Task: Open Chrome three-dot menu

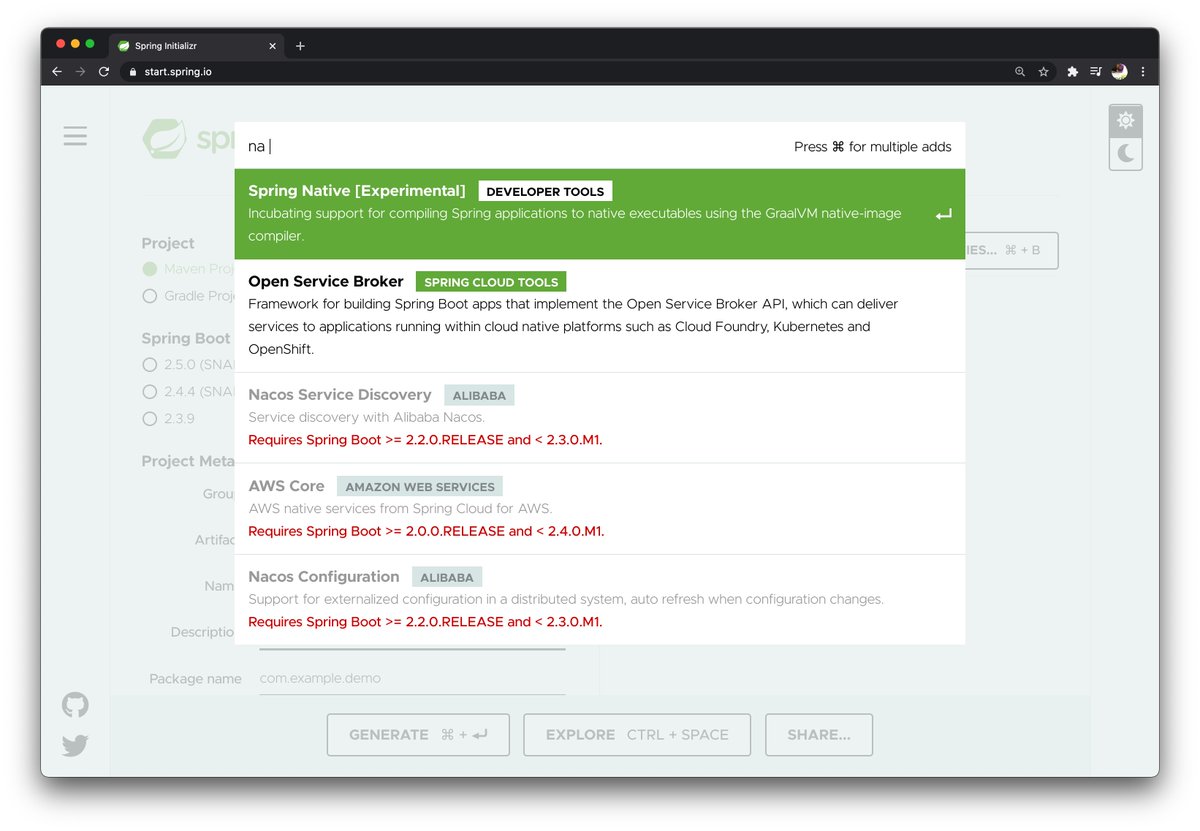Action: pyautogui.click(x=1142, y=72)
